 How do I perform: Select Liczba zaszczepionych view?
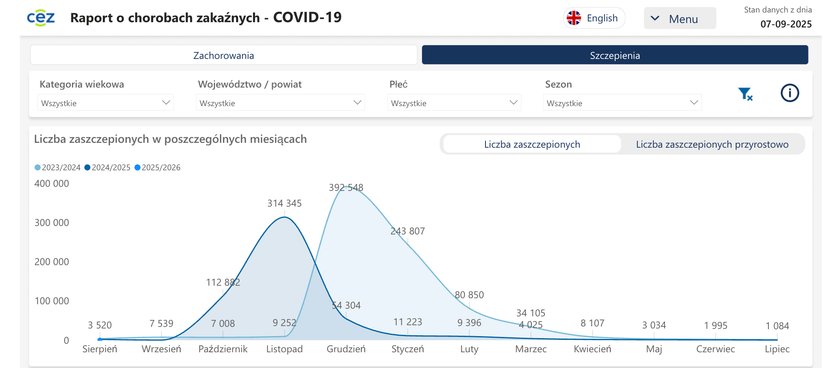pyautogui.click(x=531, y=144)
